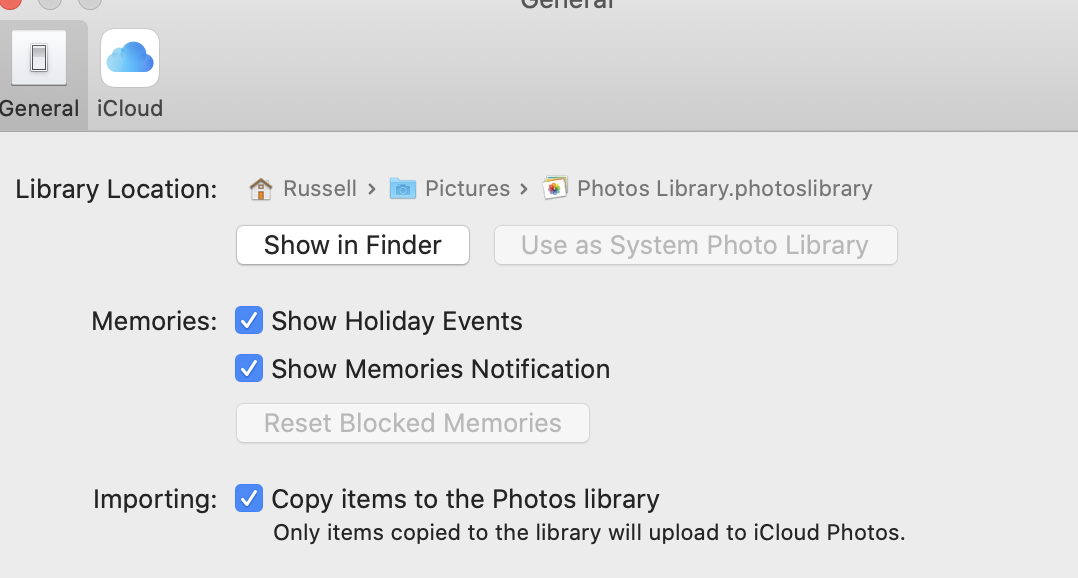Screen dimensions: 1078x578
Task: Select the General tab label
Action: [40, 108]
